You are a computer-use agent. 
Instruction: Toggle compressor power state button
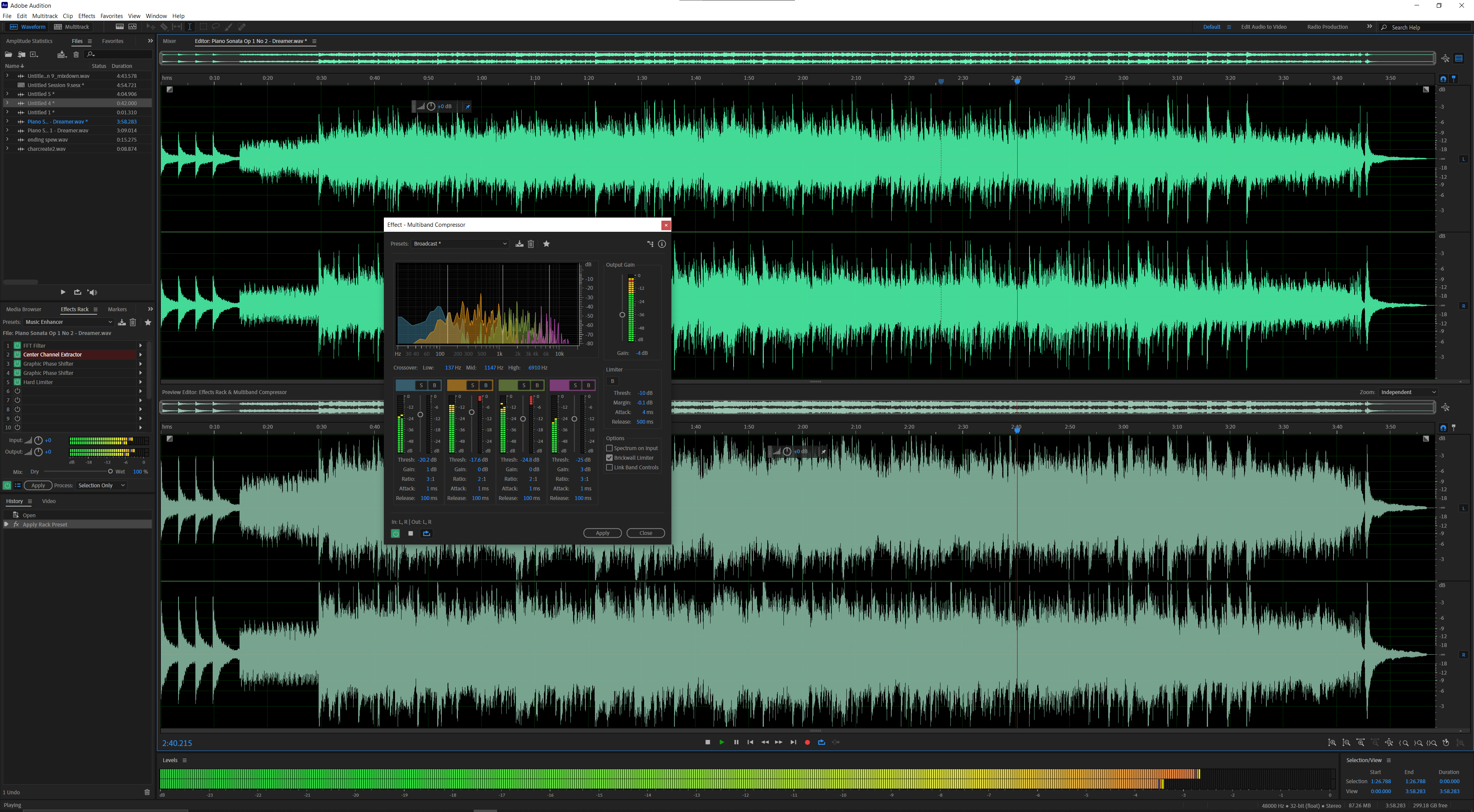click(395, 533)
